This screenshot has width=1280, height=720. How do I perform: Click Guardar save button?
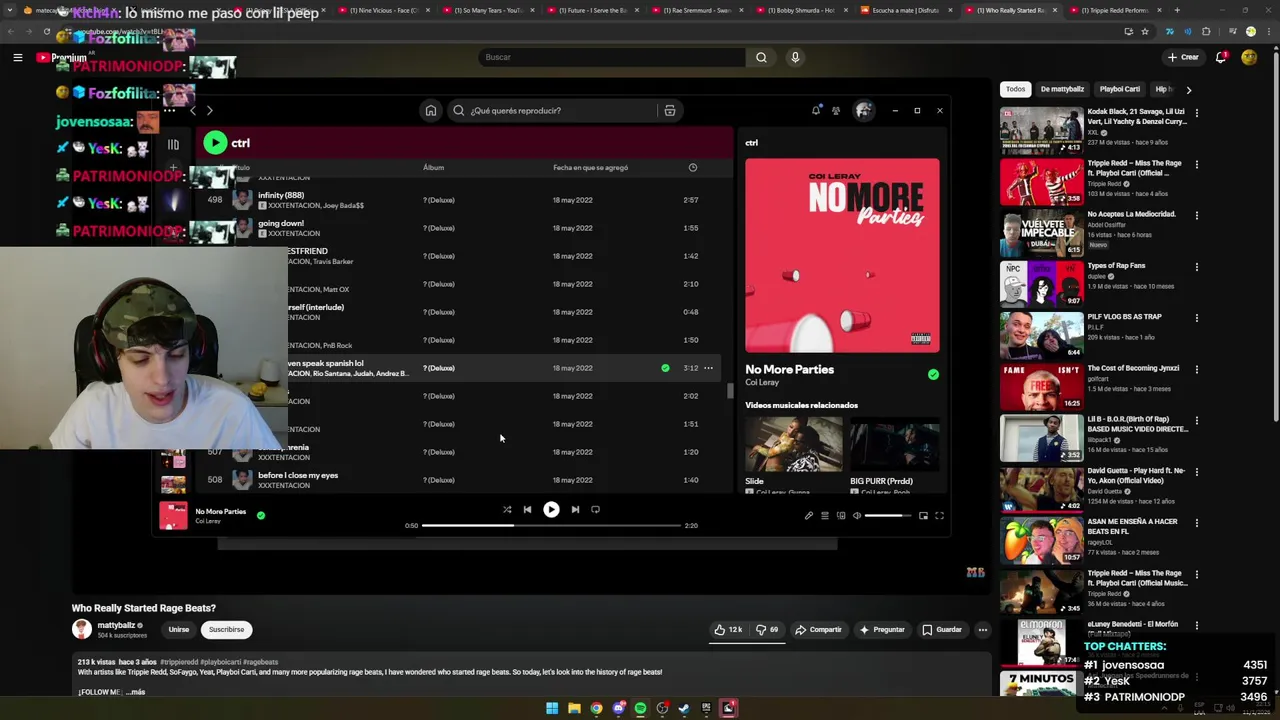click(942, 630)
